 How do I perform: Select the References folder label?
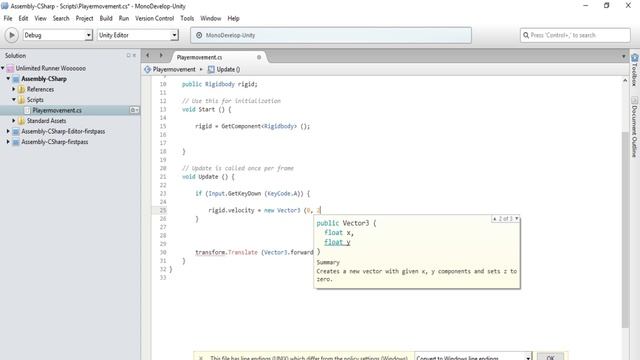40,89
